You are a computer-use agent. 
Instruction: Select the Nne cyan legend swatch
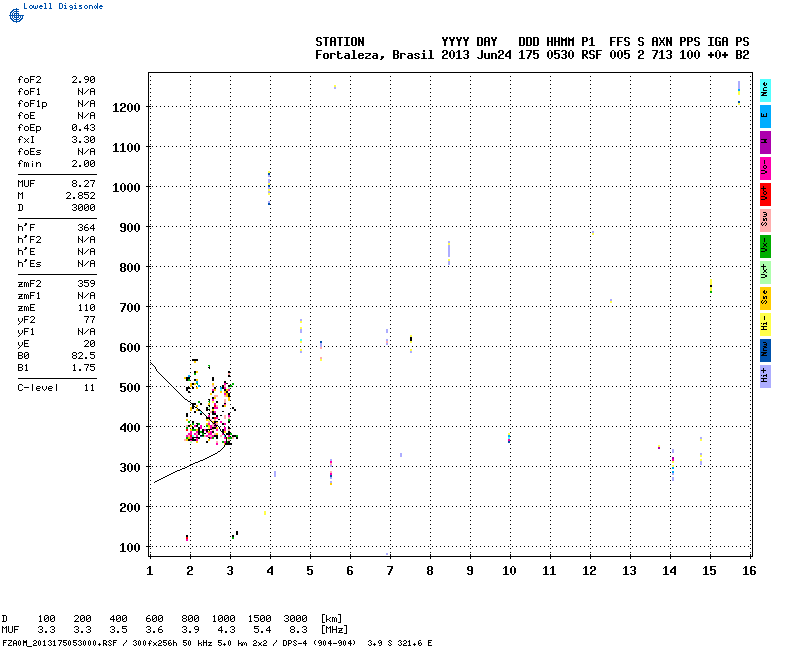tap(765, 91)
